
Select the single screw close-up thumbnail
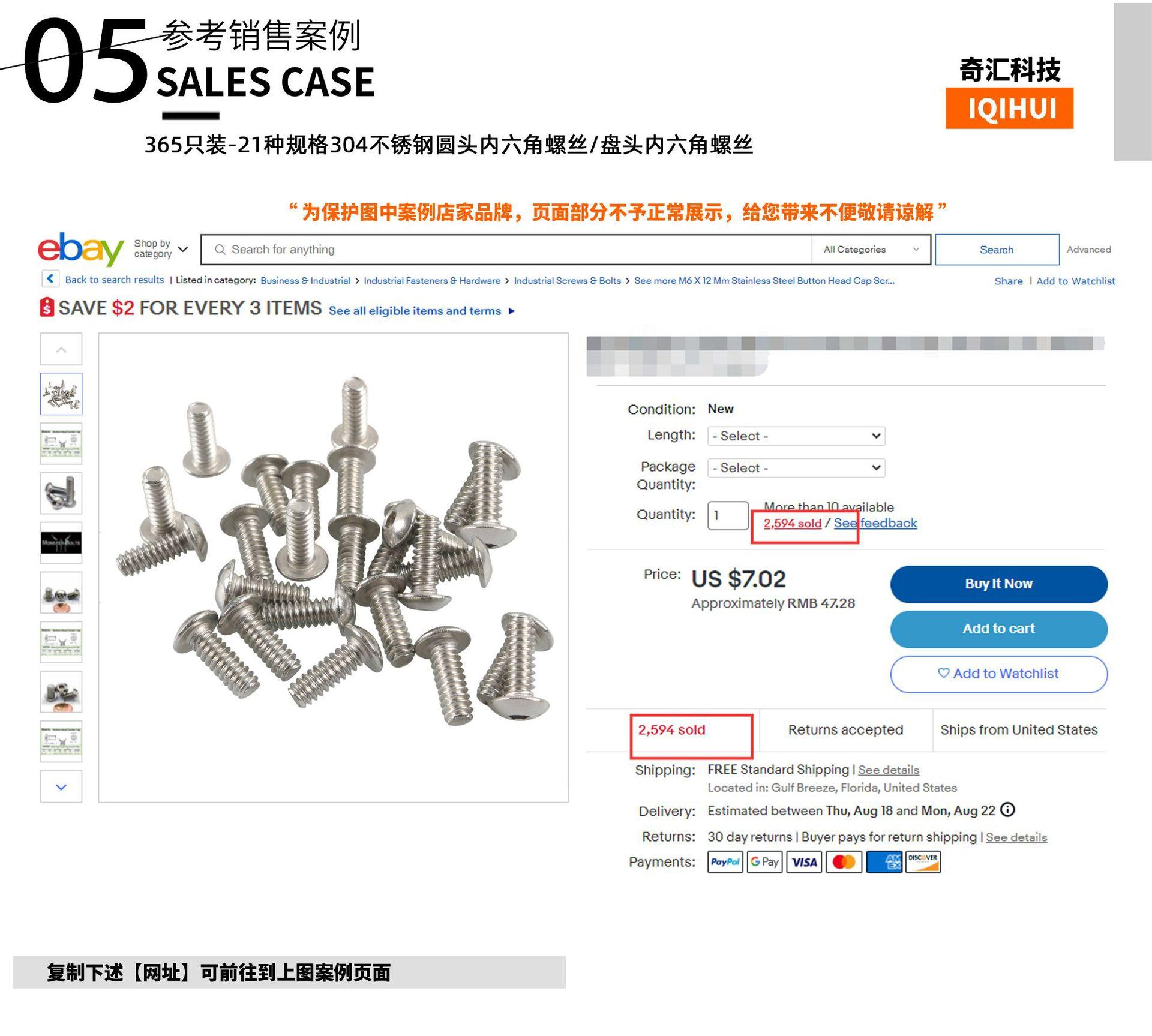(61, 493)
